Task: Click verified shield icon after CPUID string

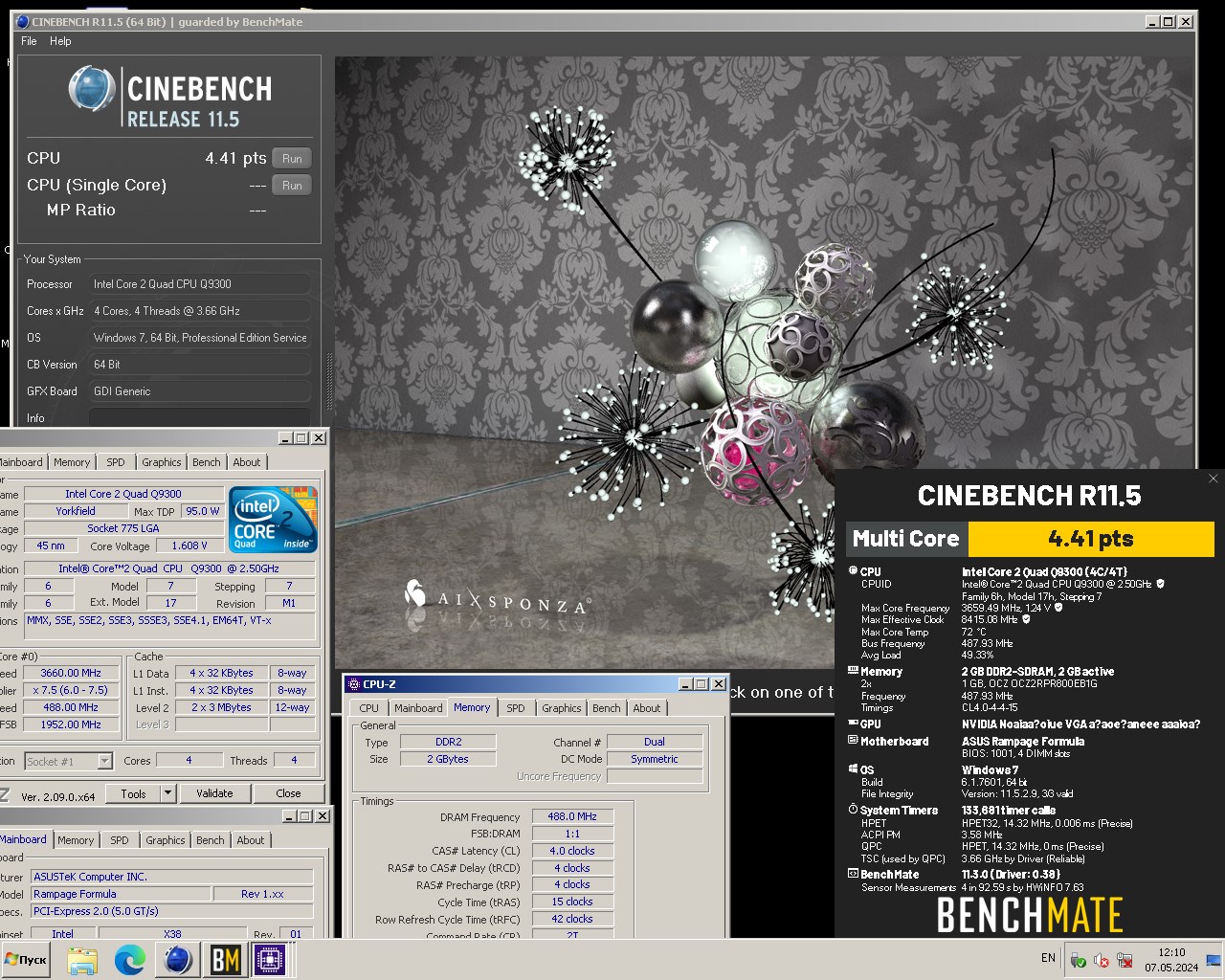Action: pos(1161,584)
